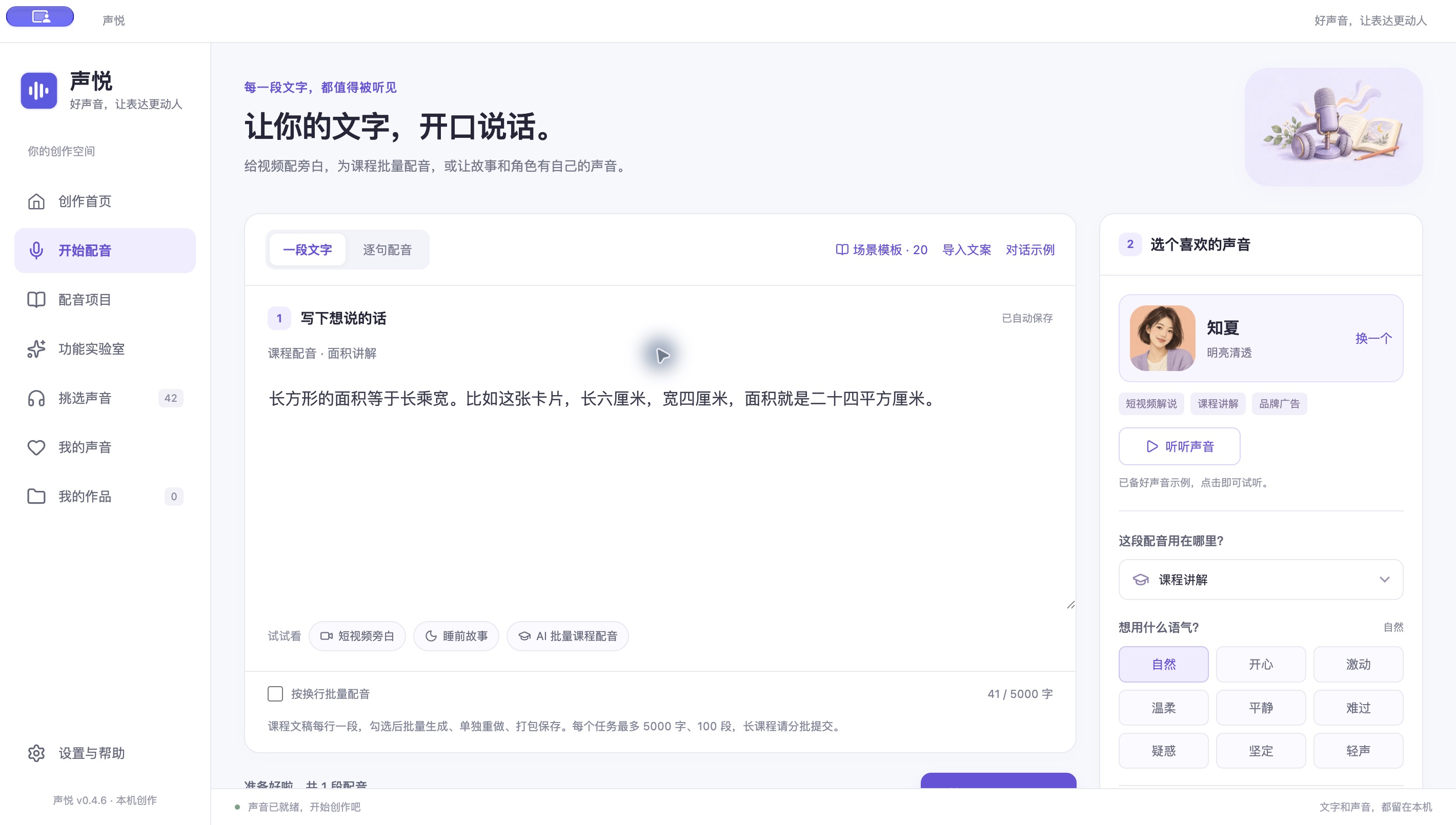Switch to the 一段文字 tab
This screenshot has width=1456, height=825.
pos(307,250)
